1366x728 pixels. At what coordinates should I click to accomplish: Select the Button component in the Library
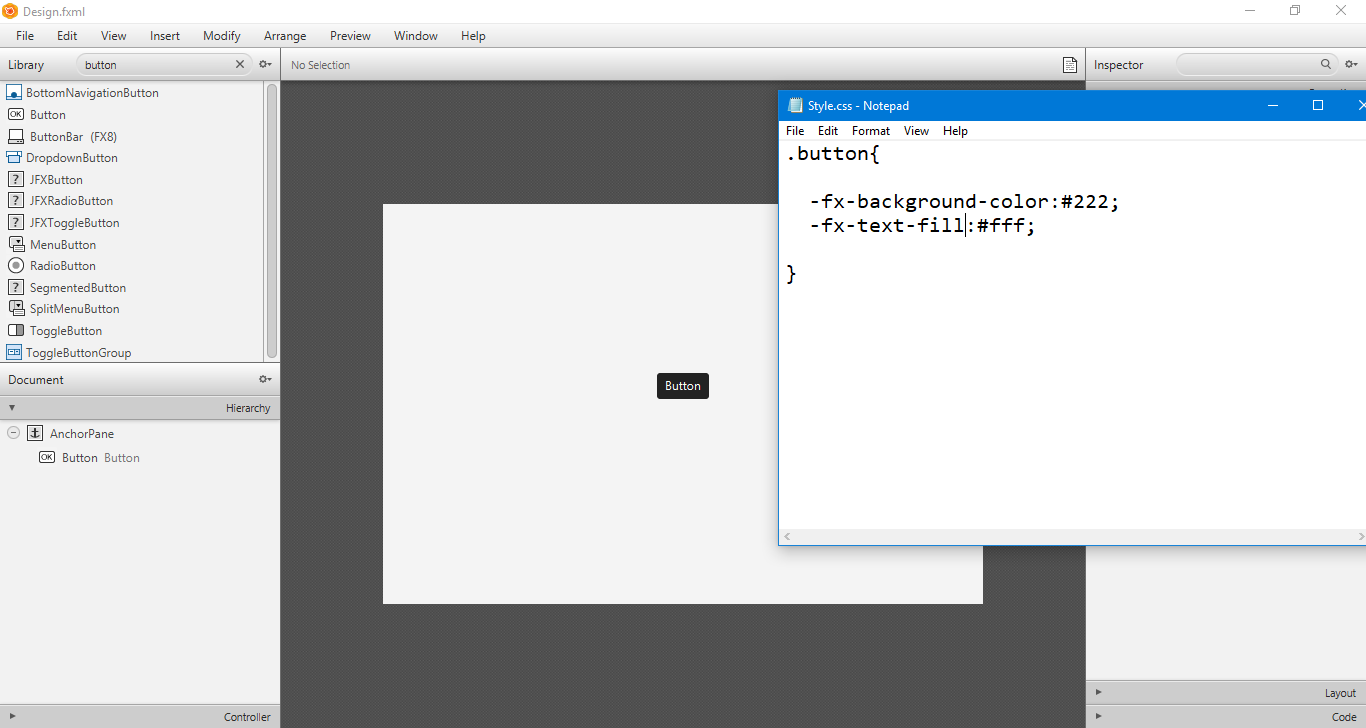[x=45, y=114]
